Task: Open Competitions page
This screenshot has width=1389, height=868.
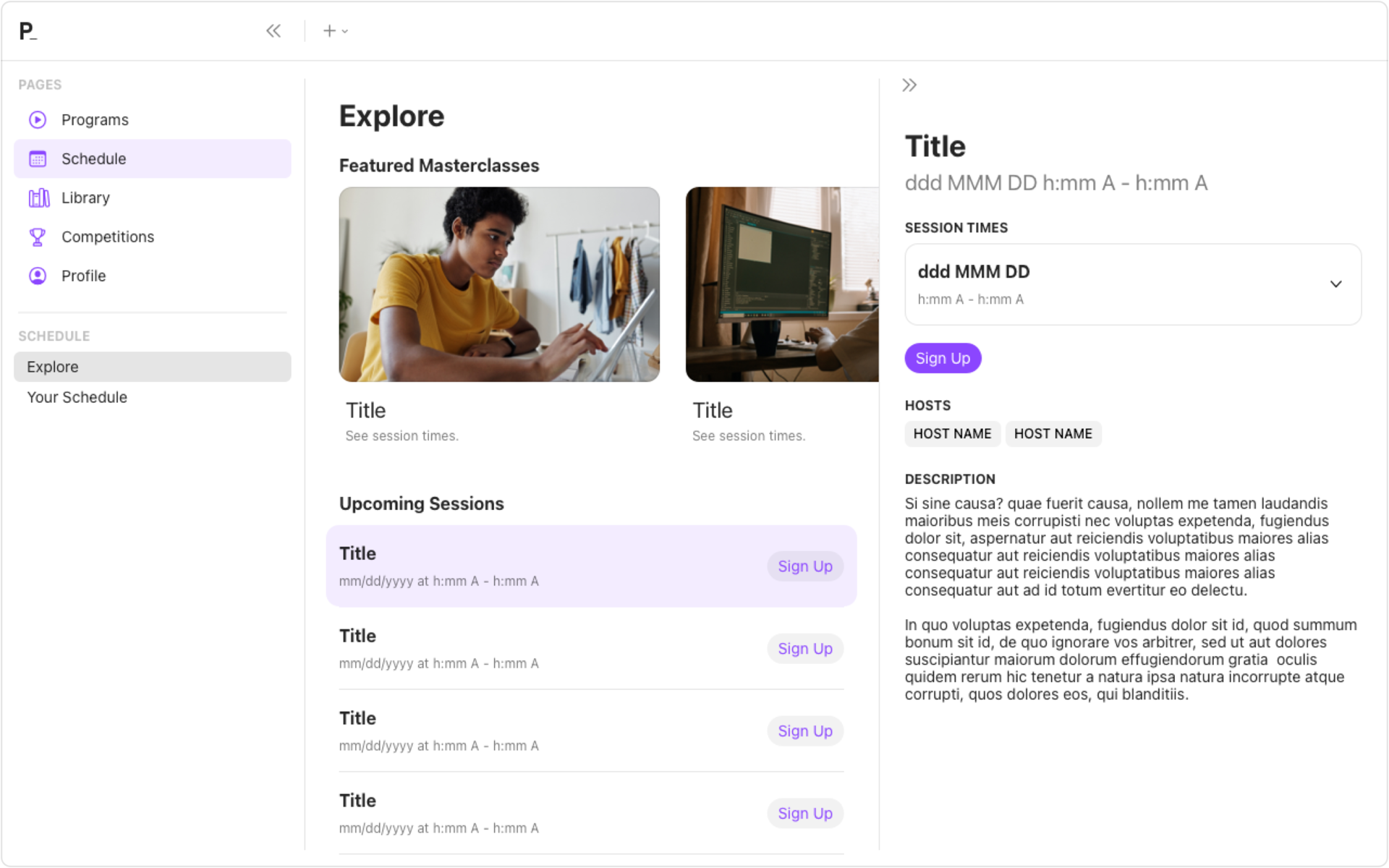Action: (153, 237)
